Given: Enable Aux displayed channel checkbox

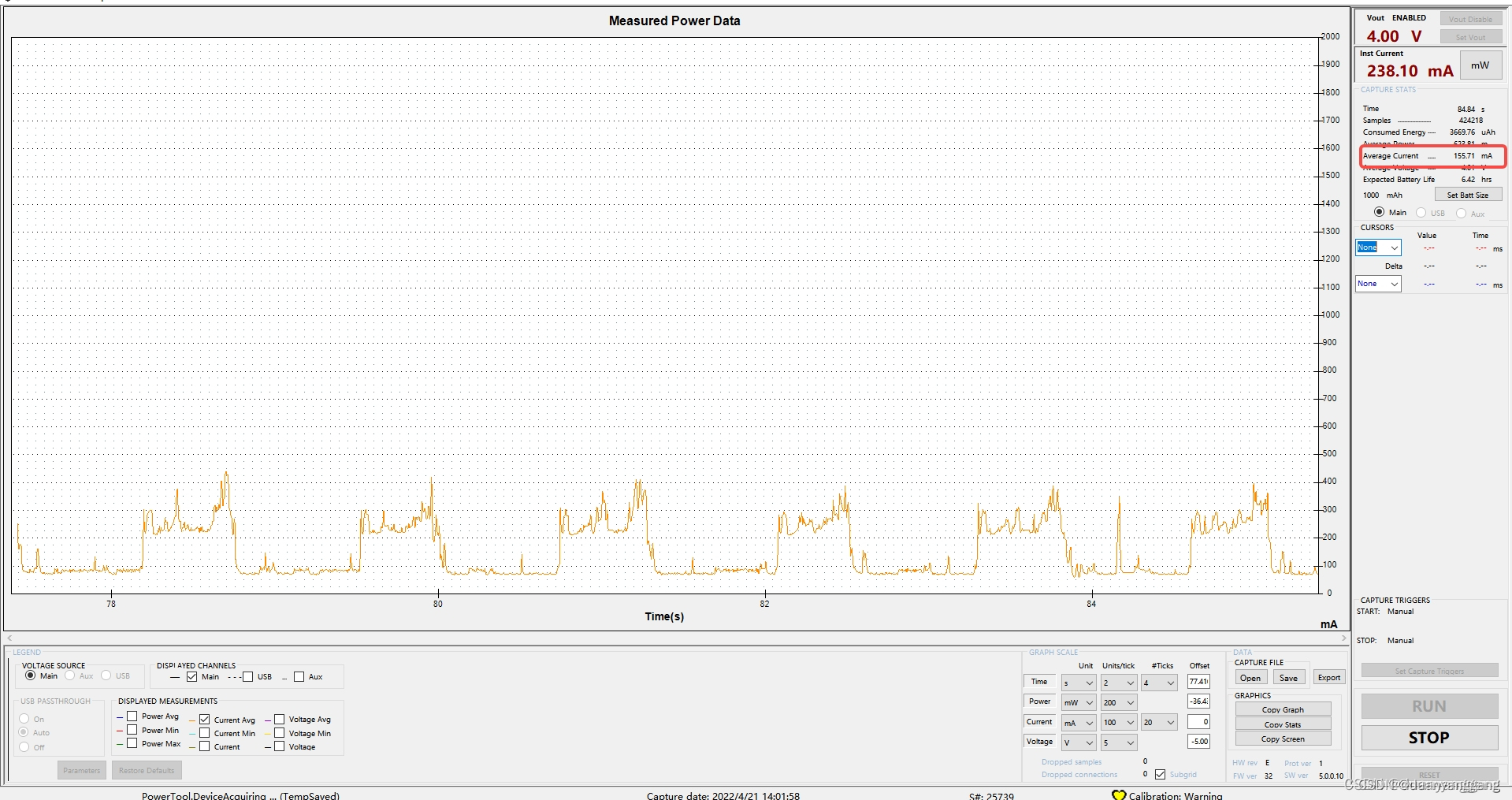Looking at the screenshot, I should [x=299, y=676].
